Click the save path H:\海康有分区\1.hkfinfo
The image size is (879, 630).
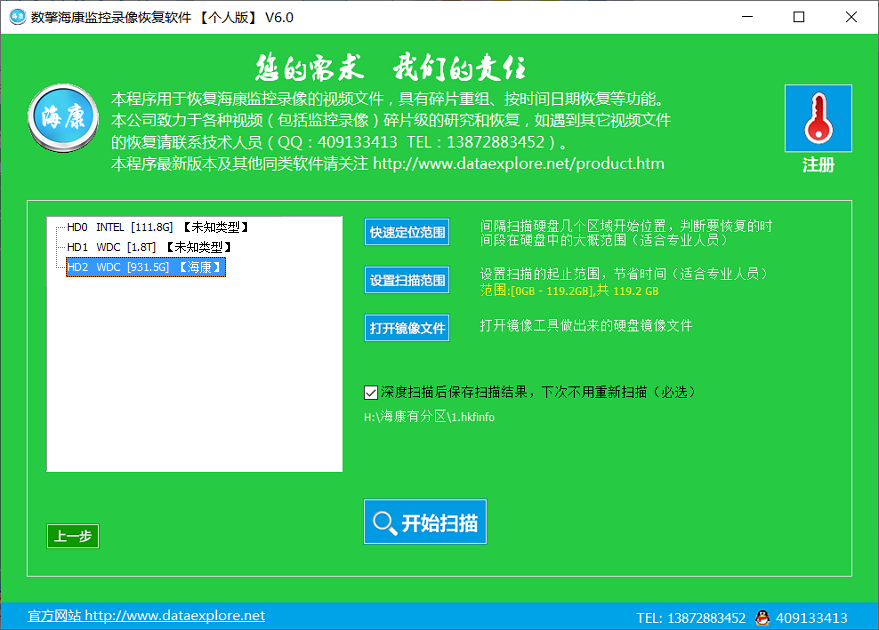(x=429, y=417)
